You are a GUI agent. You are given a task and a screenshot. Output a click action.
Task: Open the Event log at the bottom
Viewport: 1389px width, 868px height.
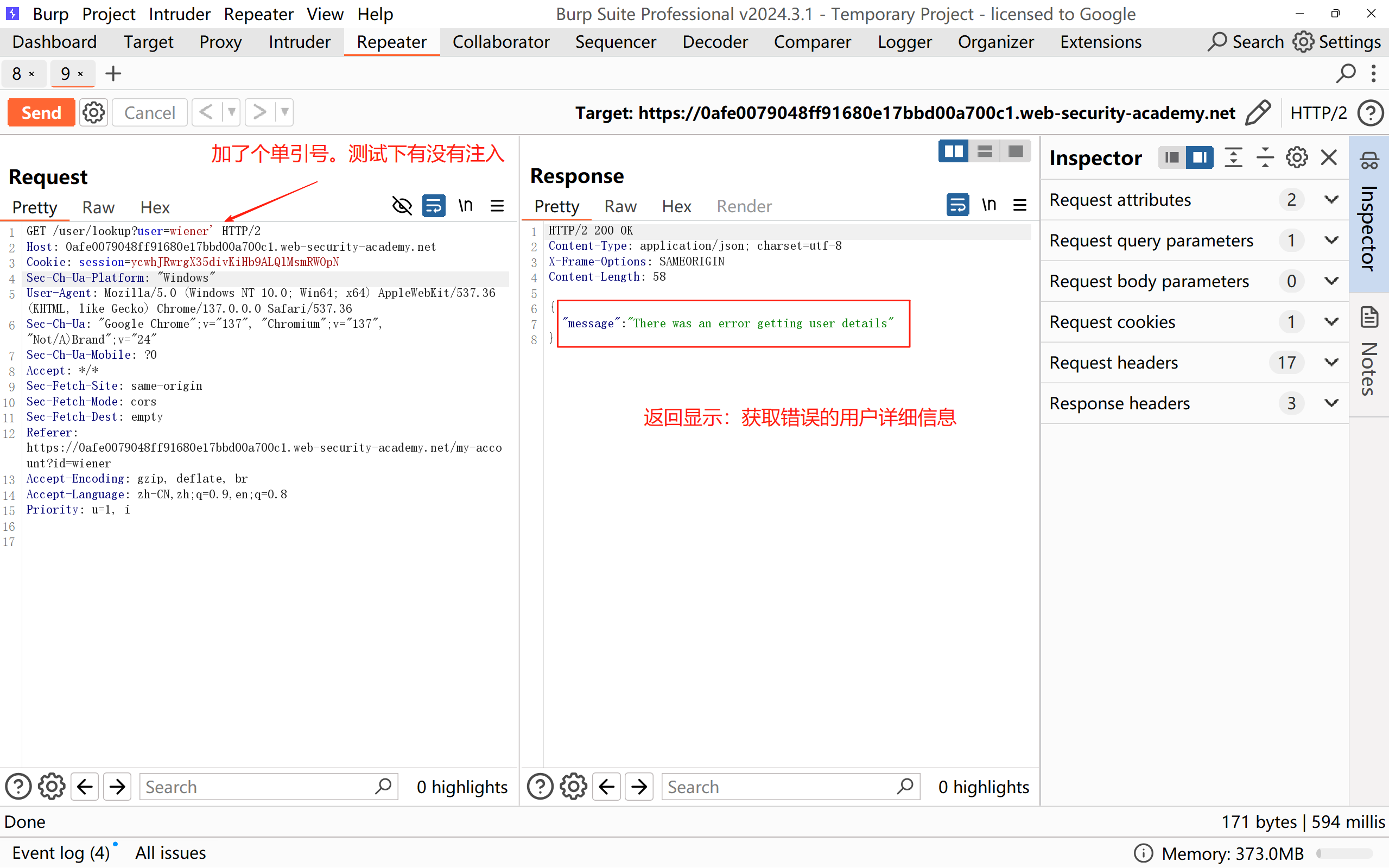click(60, 852)
